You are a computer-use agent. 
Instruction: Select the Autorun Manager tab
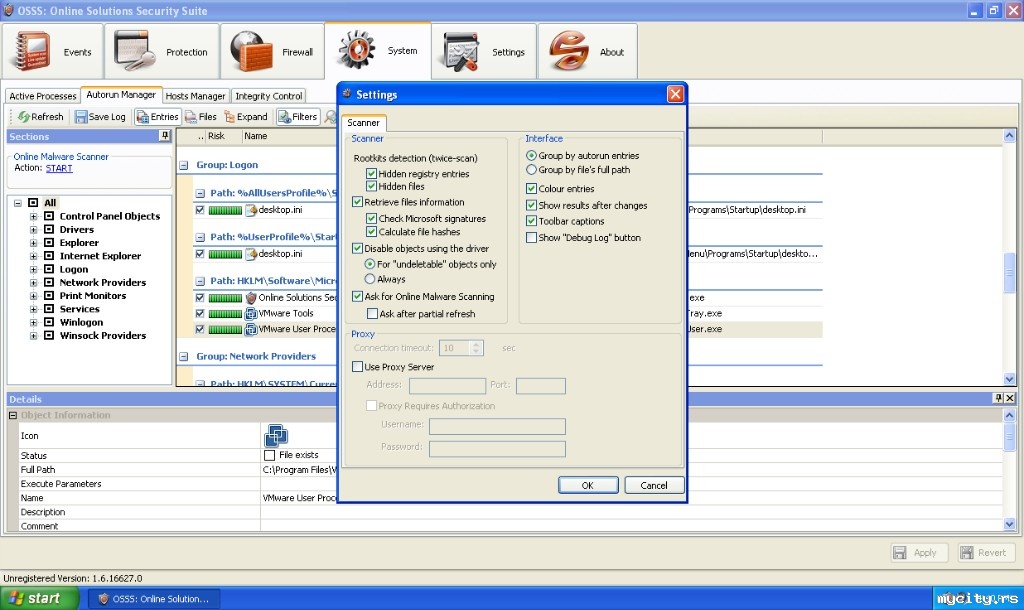click(121, 95)
